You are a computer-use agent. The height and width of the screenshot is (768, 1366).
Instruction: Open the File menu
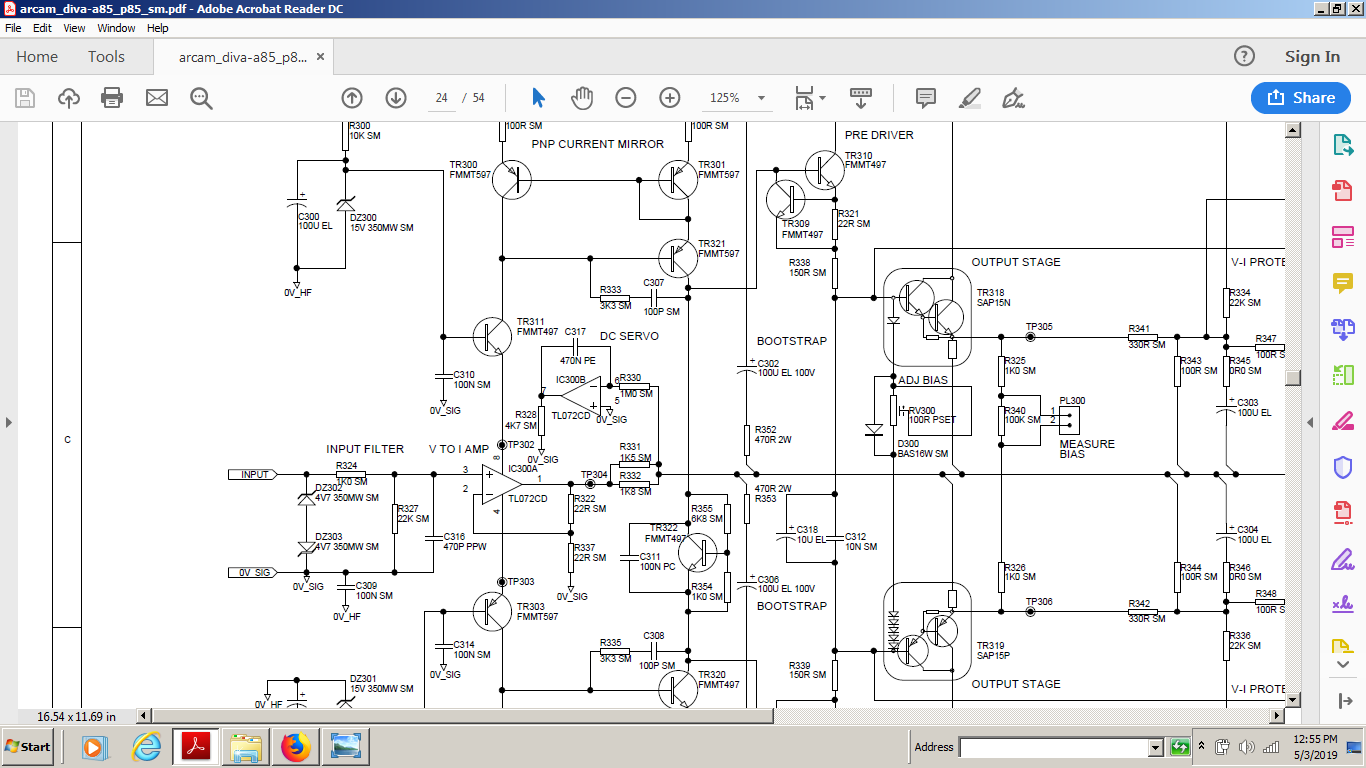[x=13, y=28]
